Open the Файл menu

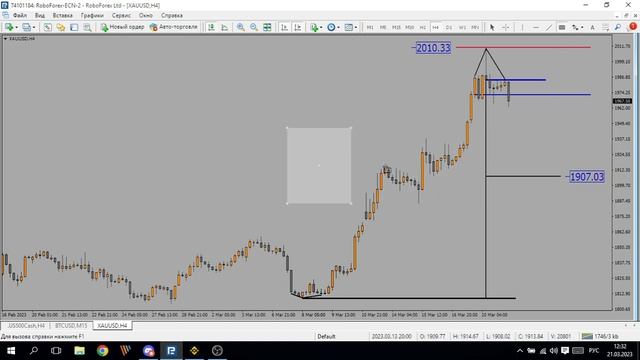point(20,16)
